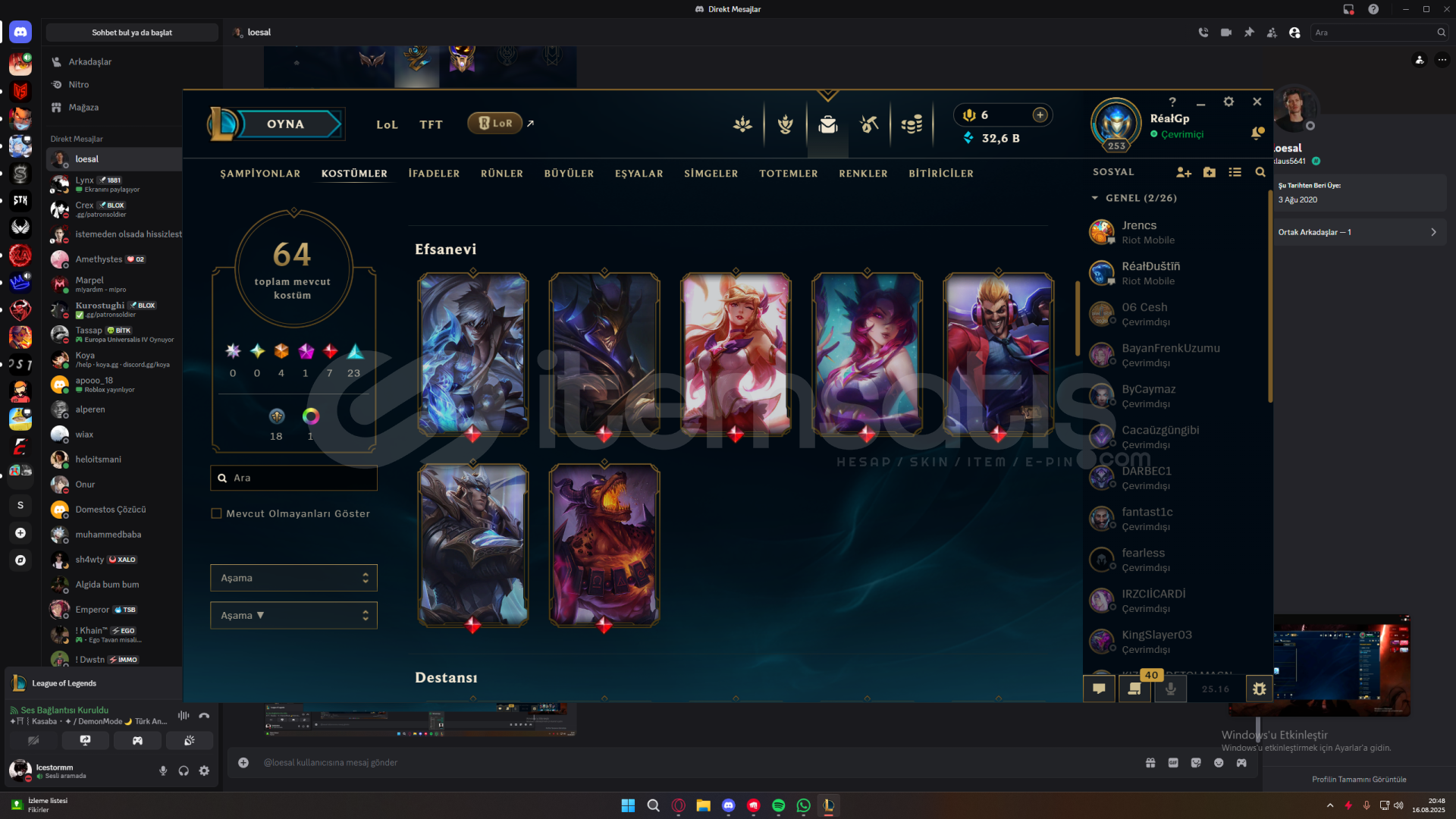Switch to the SİMGELER tab
The width and height of the screenshot is (1456, 819).
tap(711, 174)
